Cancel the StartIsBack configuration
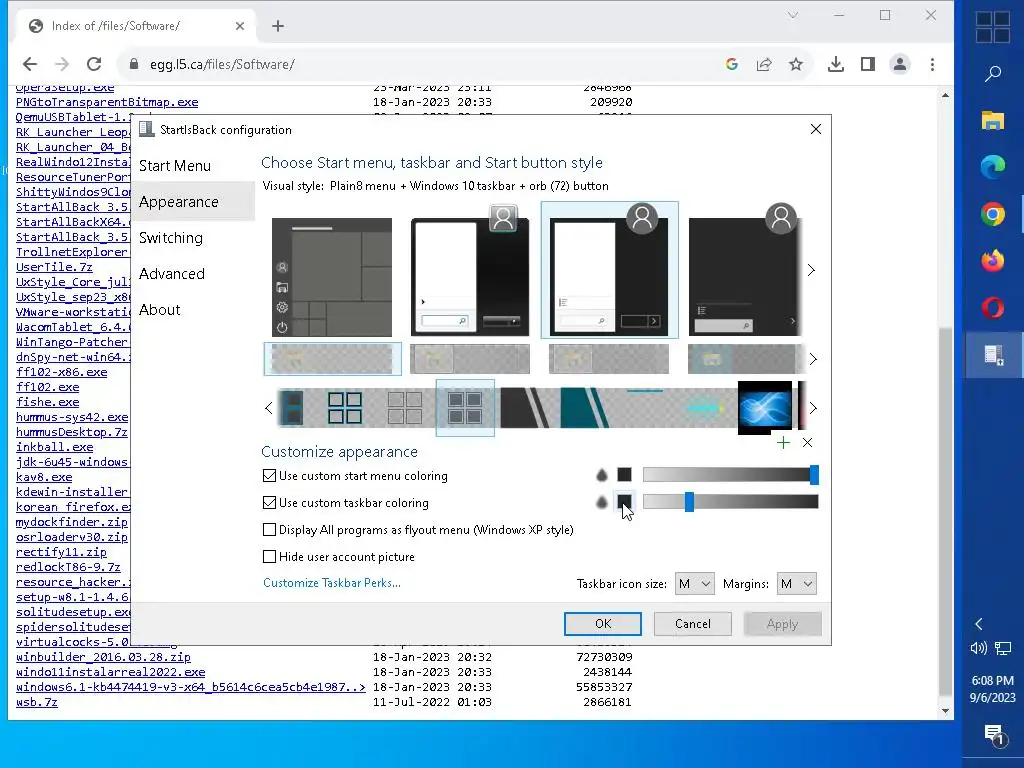The height and width of the screenshot is (768, 1024). pyautogui.click(x=693, y=624)
